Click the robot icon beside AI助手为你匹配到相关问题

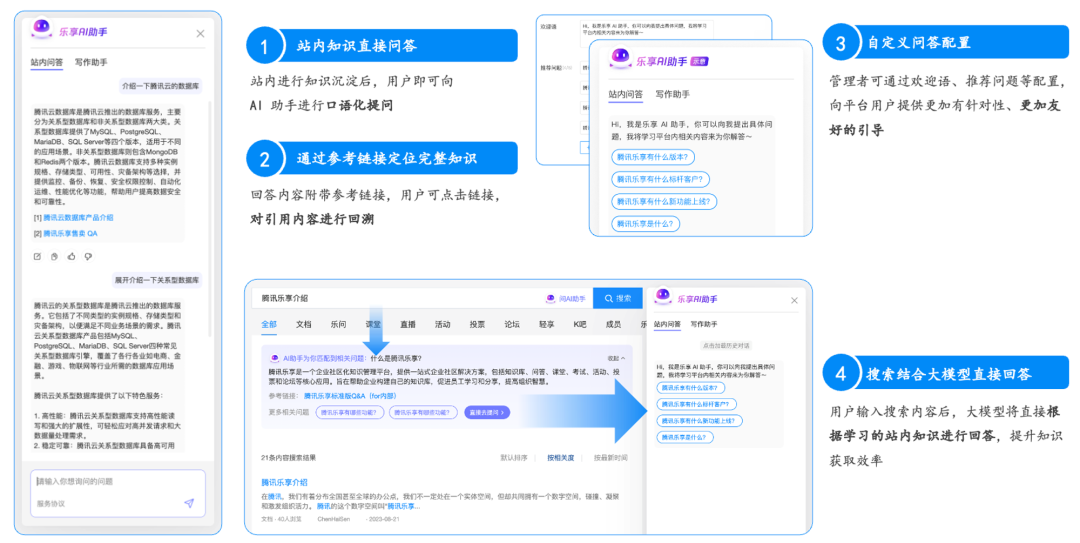(274, 358)
